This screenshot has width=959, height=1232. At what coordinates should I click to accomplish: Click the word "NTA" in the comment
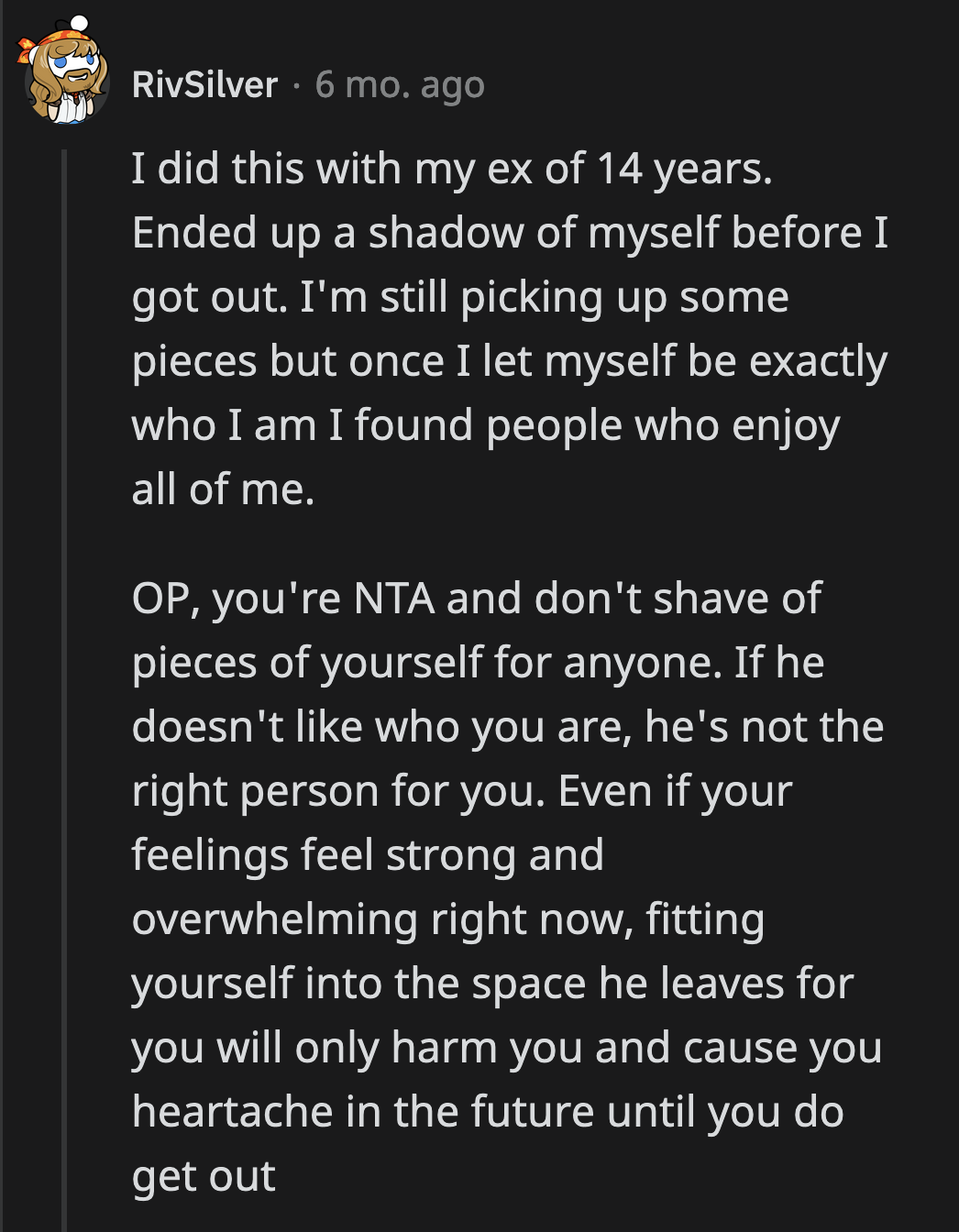pyautogui.click(x=394, y=599)
